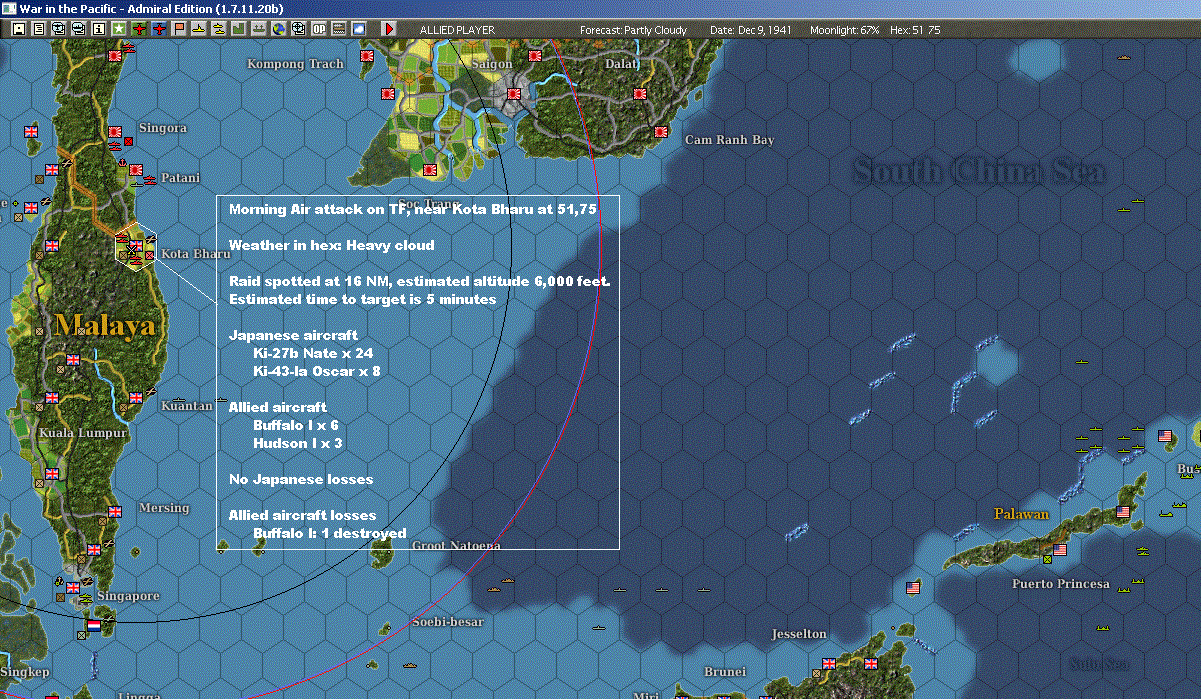Click the 'Weather in hex: Heavy cloud' line
Viewport: 1201px width, 699px height.
(x=332, y=246)
